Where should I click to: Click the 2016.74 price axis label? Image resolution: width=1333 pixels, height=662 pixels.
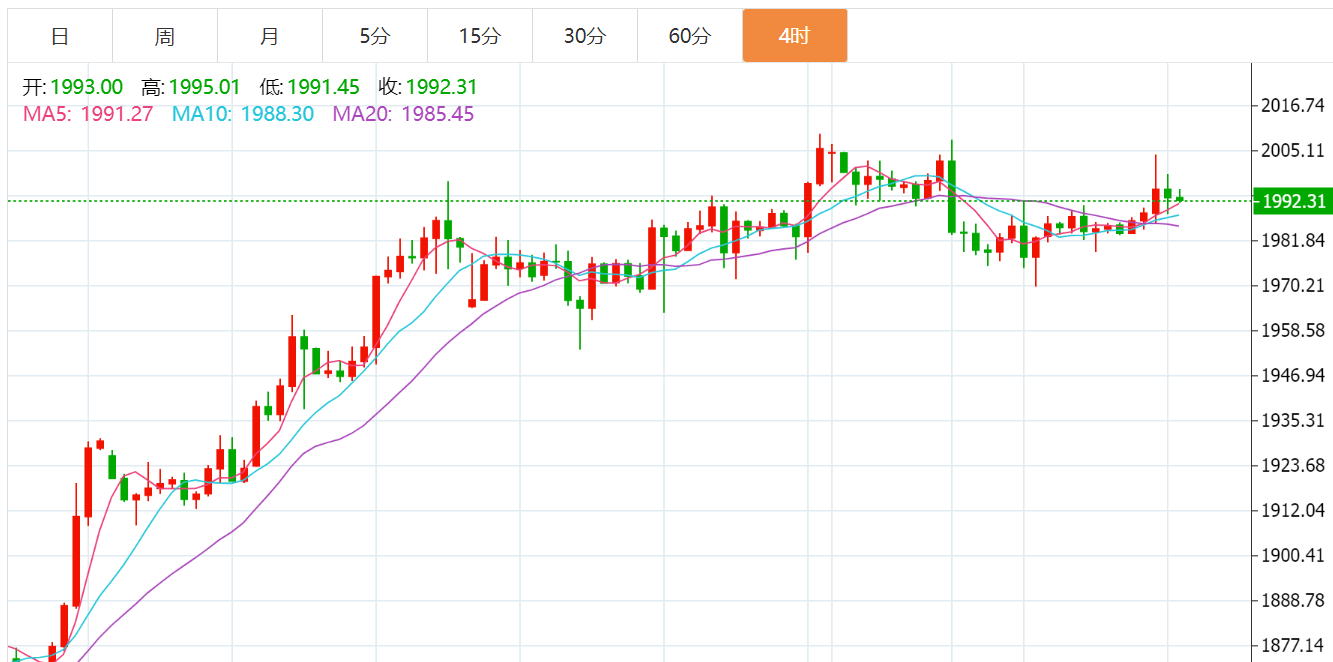tap(1293, 105)
